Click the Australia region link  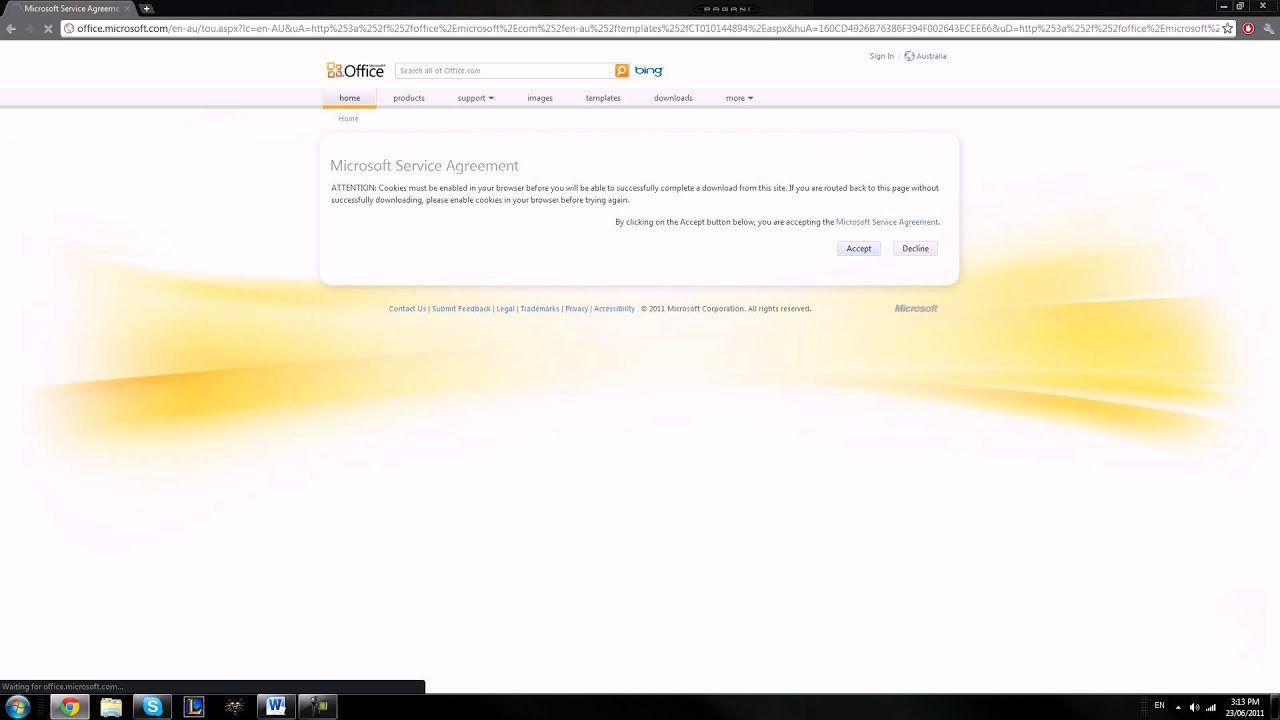931,56
